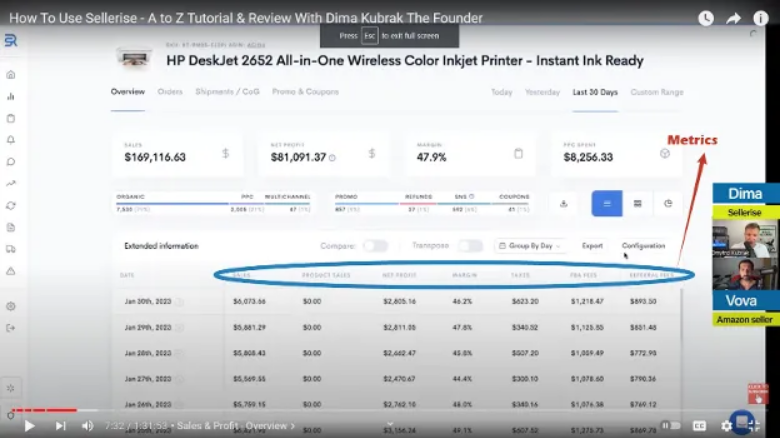Mute the video volume
Screen dimensions: 780x438
(88, 426)
